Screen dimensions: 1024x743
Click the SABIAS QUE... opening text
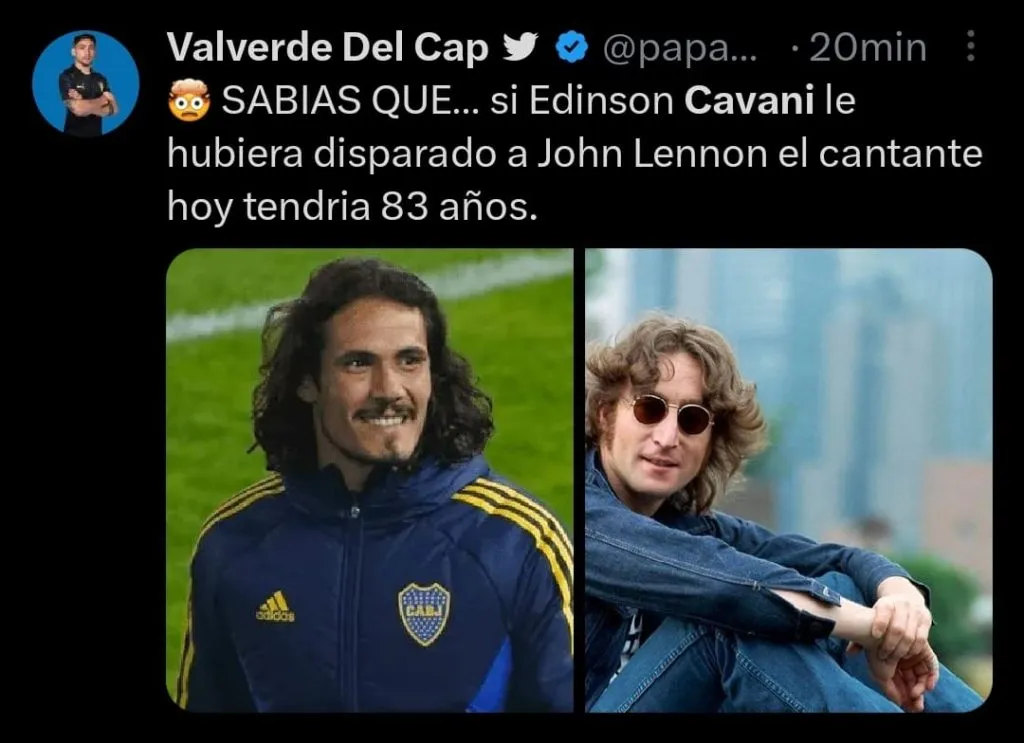(x=349, y=101)
